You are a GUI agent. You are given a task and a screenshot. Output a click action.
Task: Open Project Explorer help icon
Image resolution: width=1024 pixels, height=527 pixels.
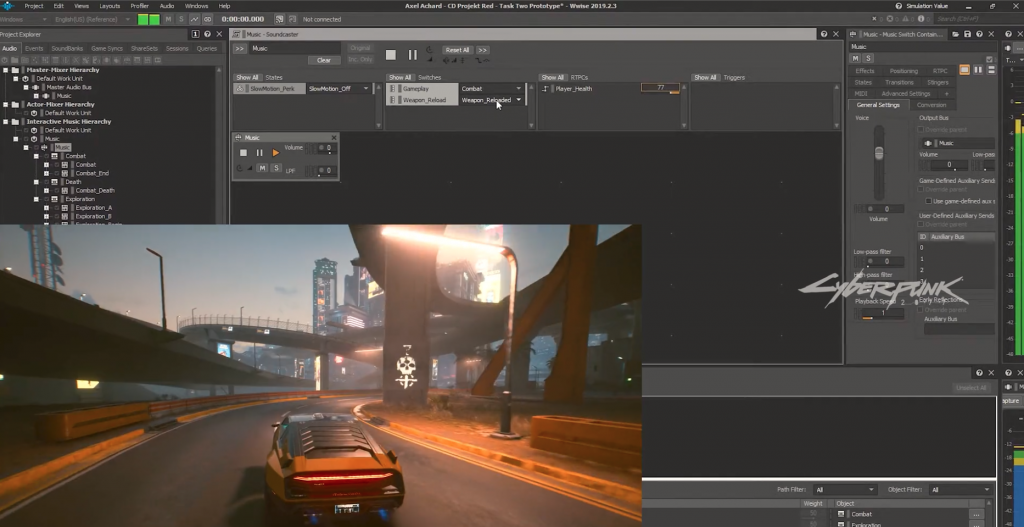207,34
